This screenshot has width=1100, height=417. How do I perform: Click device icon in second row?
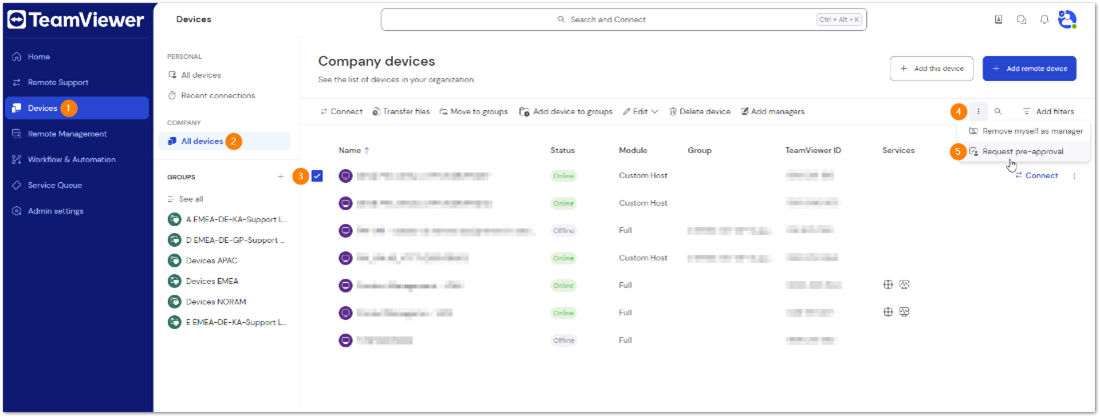click(345, 203)
